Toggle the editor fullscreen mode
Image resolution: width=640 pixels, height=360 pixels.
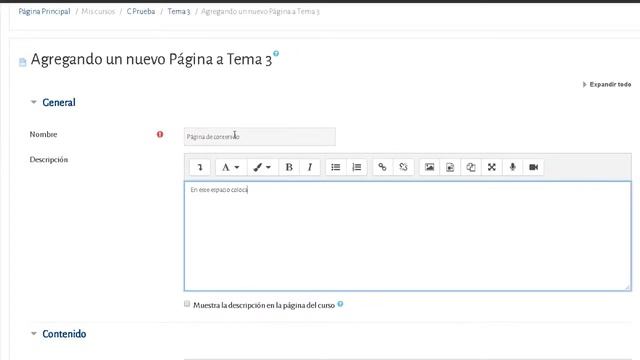[x=491, y=167]
